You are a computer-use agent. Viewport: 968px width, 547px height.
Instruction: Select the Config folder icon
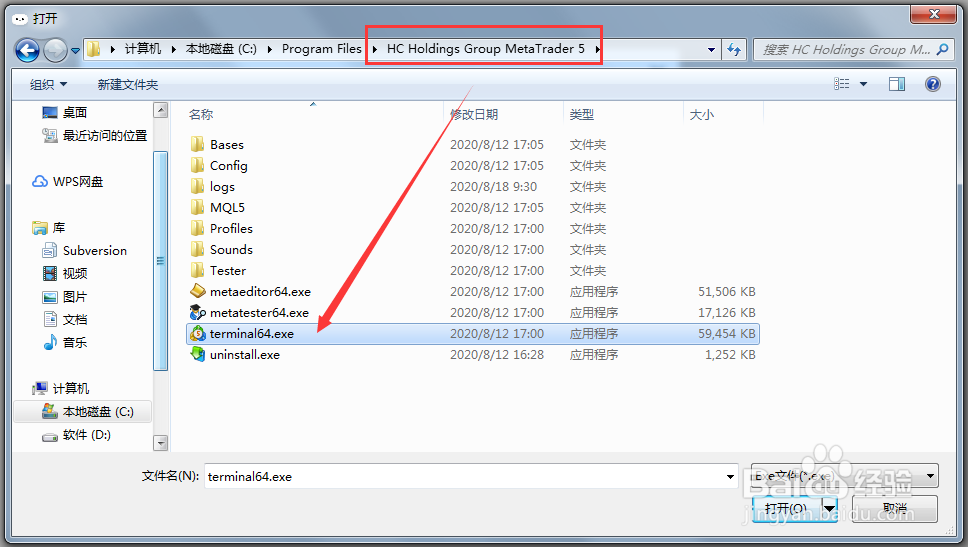click(x=198, y=165)
